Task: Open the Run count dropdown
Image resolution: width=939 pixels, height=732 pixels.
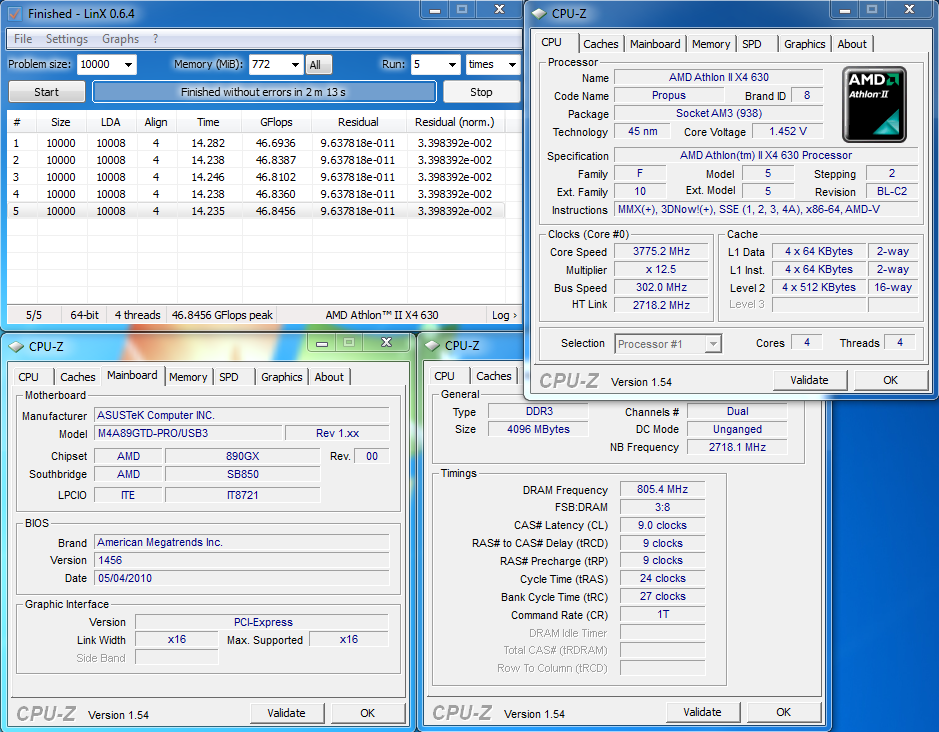Action: [x=451, y=65]
